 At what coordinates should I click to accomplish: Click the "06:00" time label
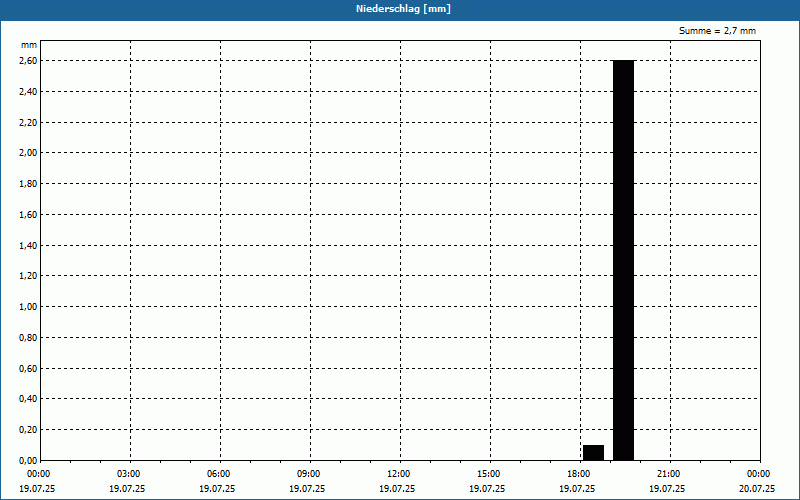click(218, 474)
